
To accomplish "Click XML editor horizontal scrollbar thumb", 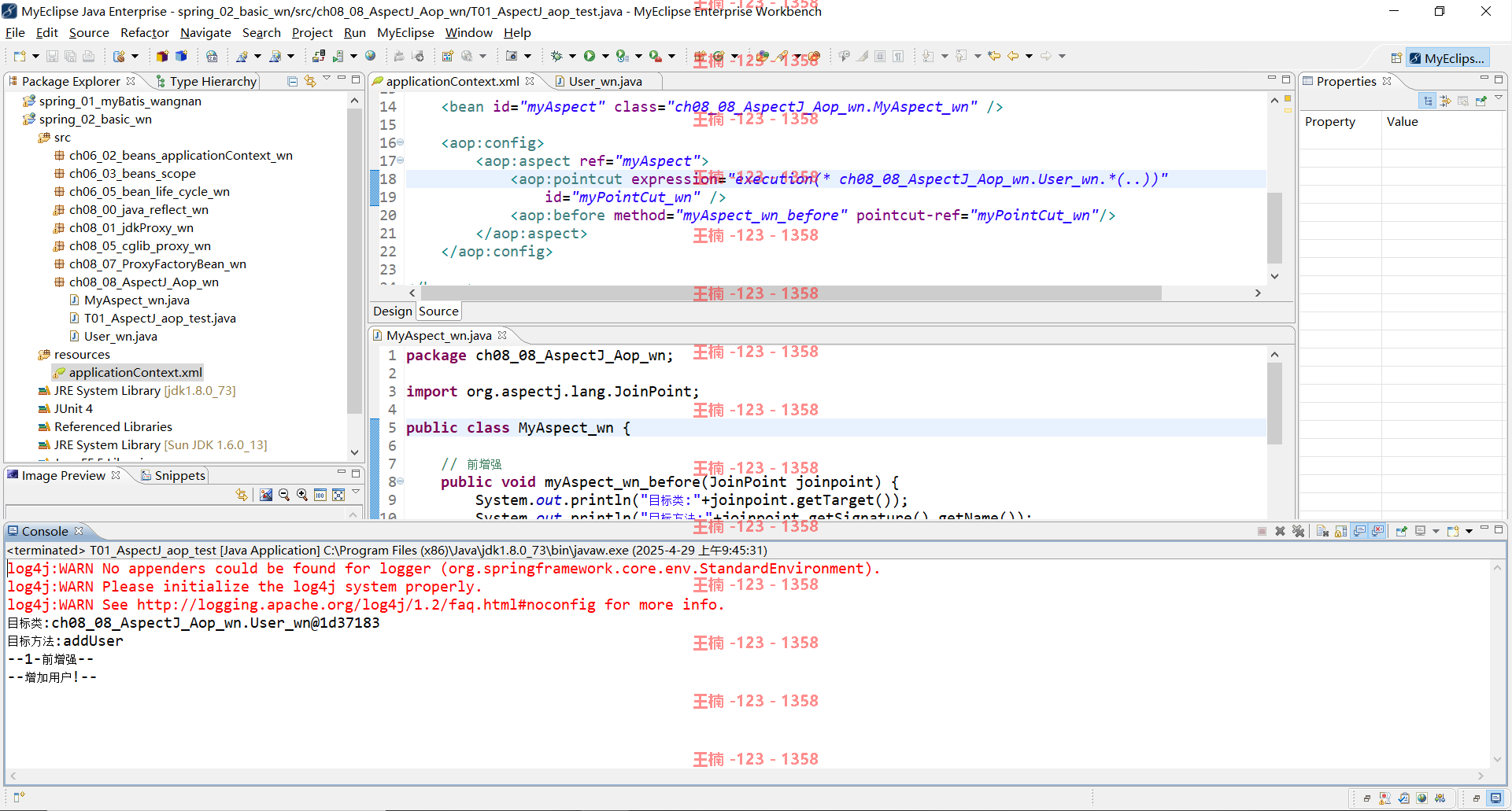I will 791,293.
